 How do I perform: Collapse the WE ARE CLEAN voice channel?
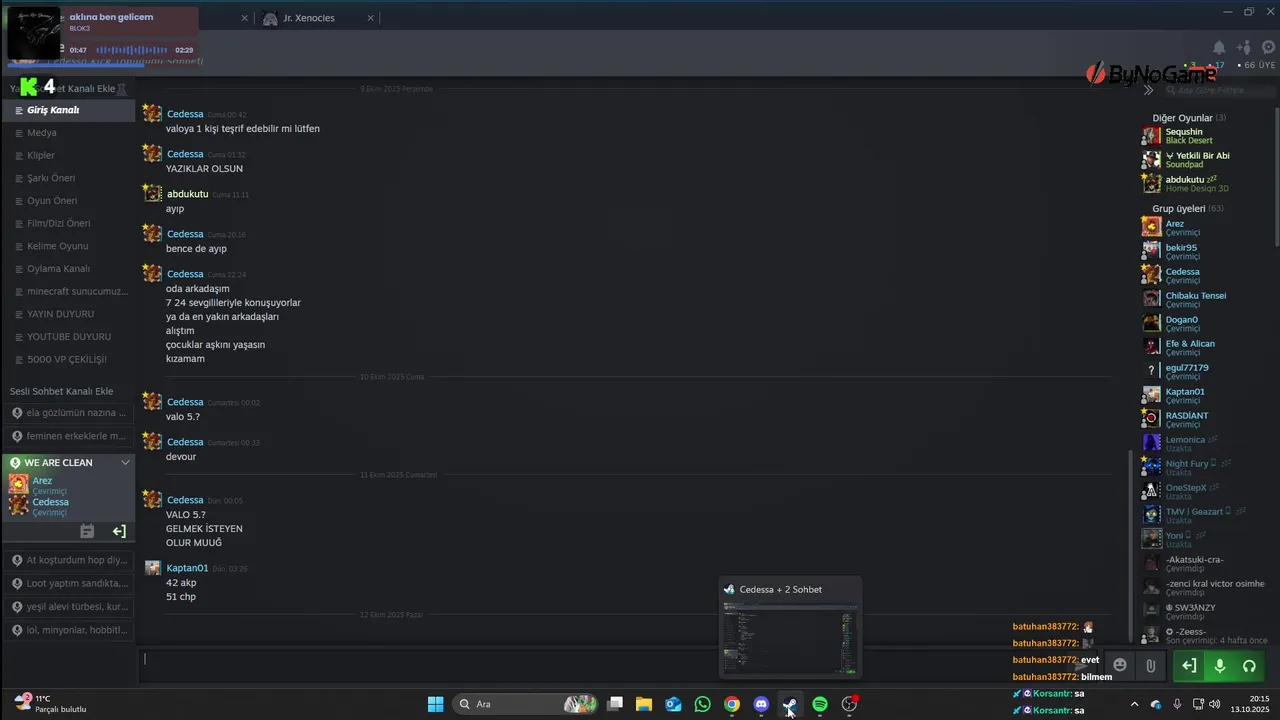[125, 462]
